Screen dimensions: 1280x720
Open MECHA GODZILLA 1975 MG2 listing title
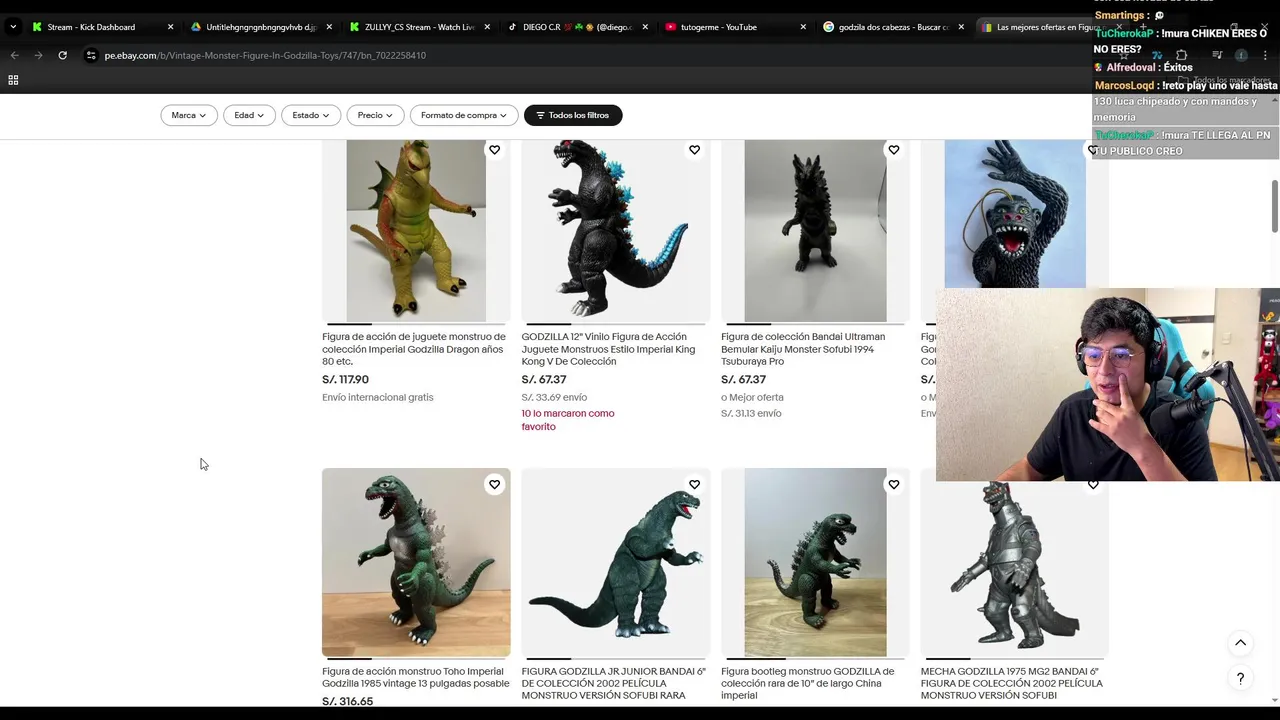tap(1012, 683)
